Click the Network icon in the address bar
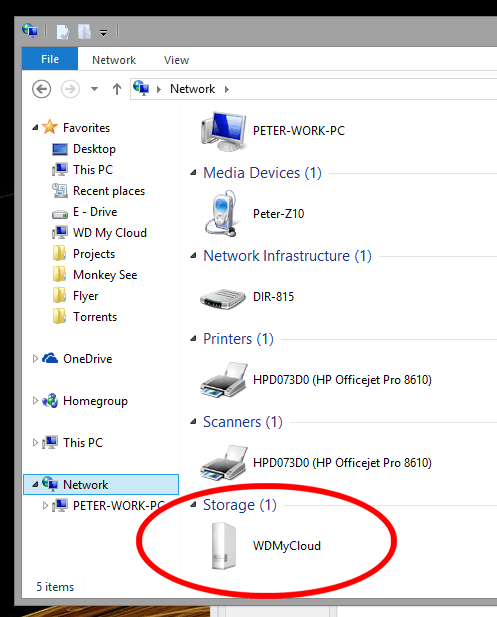Screen dimensions: 497x617 (141, 88)
